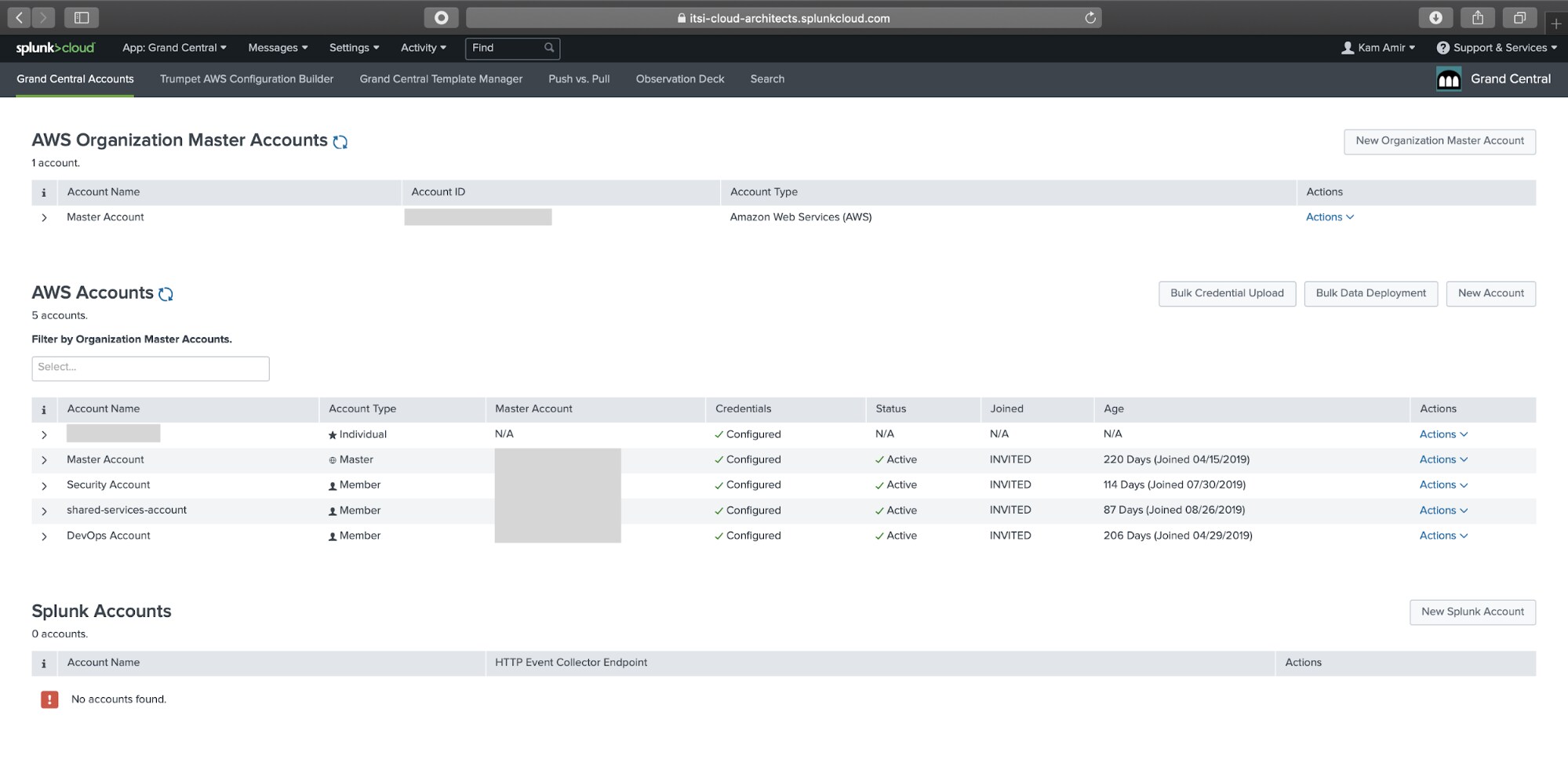The image size is (1568, 759).
Task: Open Grand Central Template Manager tab
Action: point(441,79)
